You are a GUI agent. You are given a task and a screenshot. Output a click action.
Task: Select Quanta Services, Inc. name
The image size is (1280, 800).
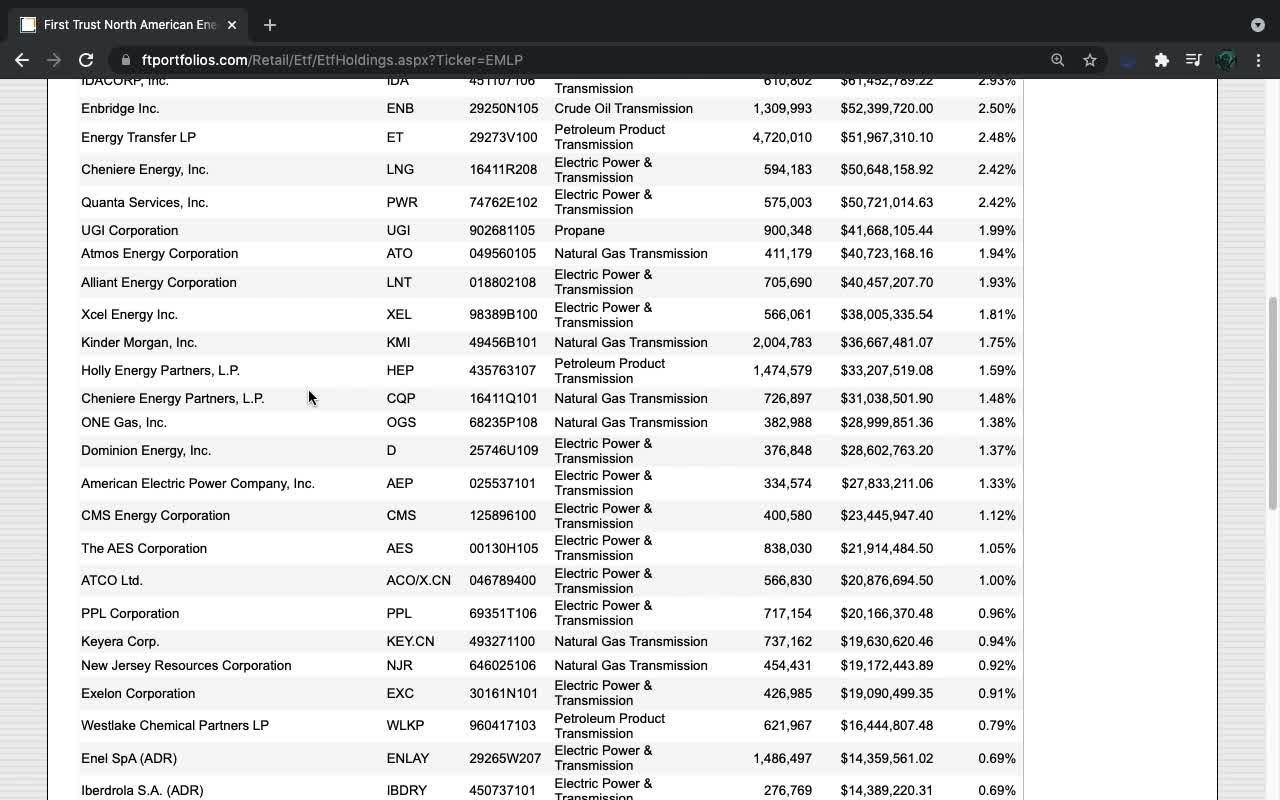click(145, 202)
